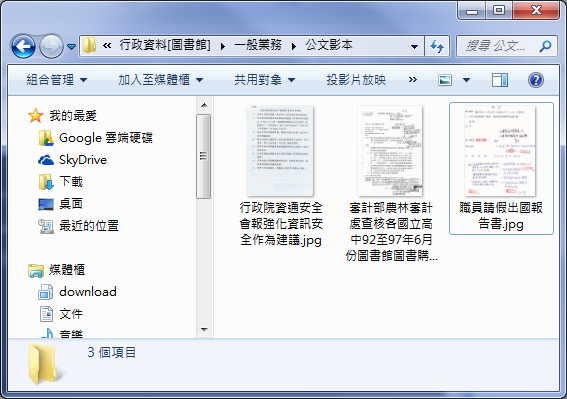567x399 pixels.
Task: Select 桌面 in the navigation pane
Action: coord(61,204)
